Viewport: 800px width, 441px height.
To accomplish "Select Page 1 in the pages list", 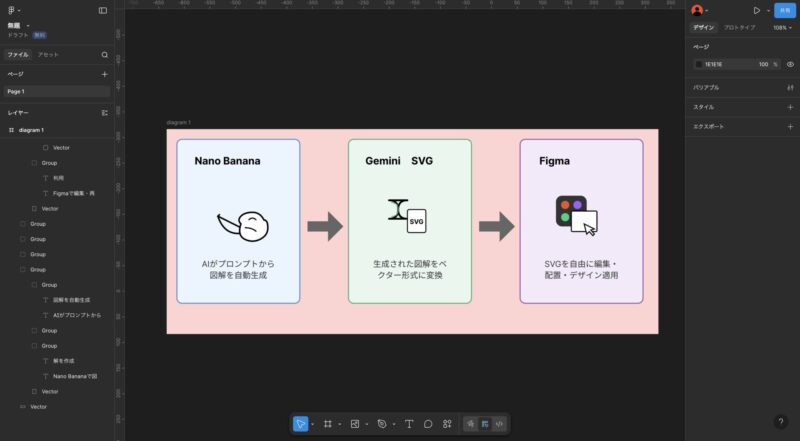I will point(57,91).
